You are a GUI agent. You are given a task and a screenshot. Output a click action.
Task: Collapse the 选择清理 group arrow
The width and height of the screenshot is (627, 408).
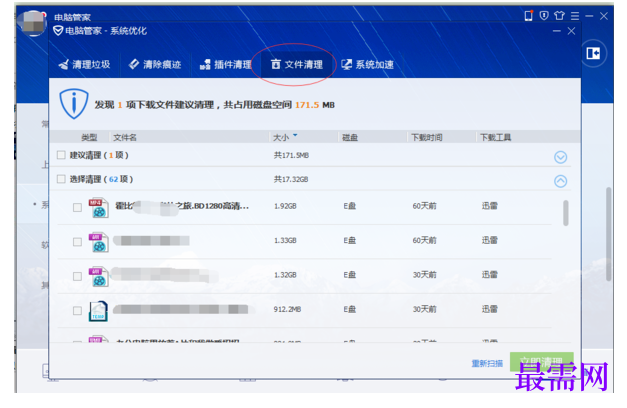(x=561, y=181)
